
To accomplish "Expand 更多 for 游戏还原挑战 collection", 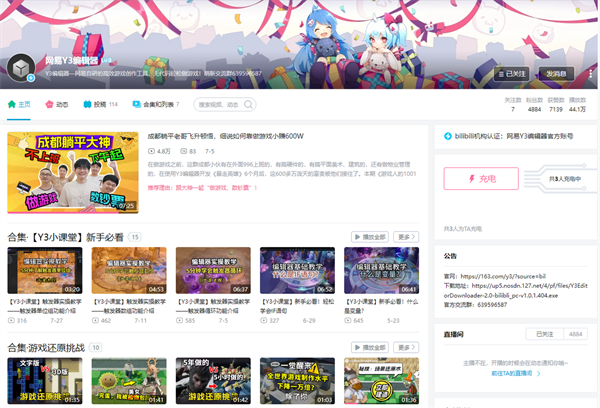I will point(405,347).
